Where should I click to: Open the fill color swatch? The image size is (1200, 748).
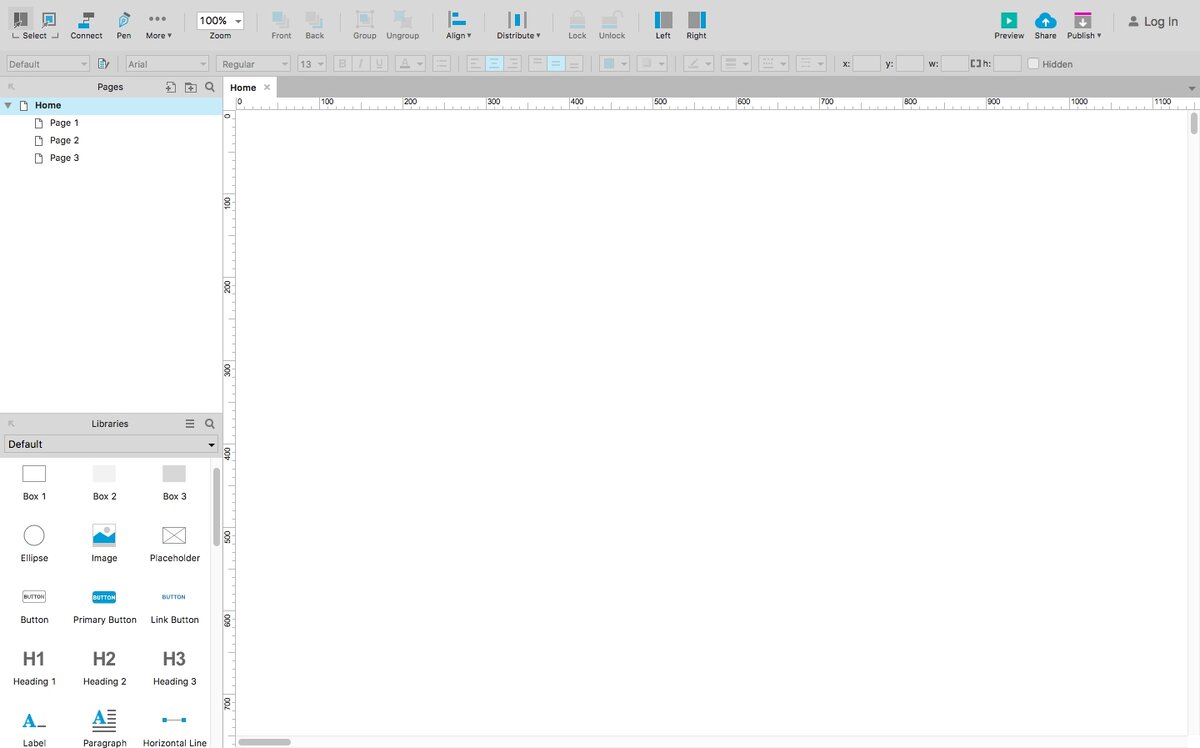608,64
